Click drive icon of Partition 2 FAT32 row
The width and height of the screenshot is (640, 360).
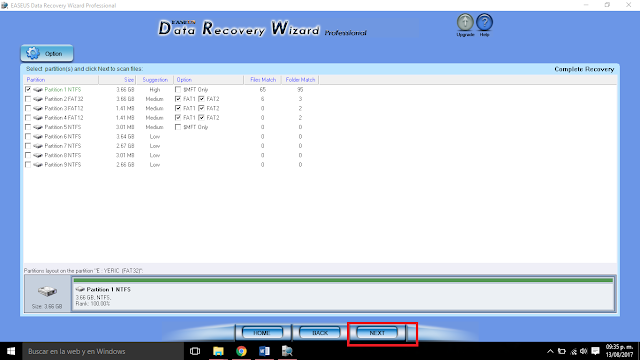coord(38,99)
